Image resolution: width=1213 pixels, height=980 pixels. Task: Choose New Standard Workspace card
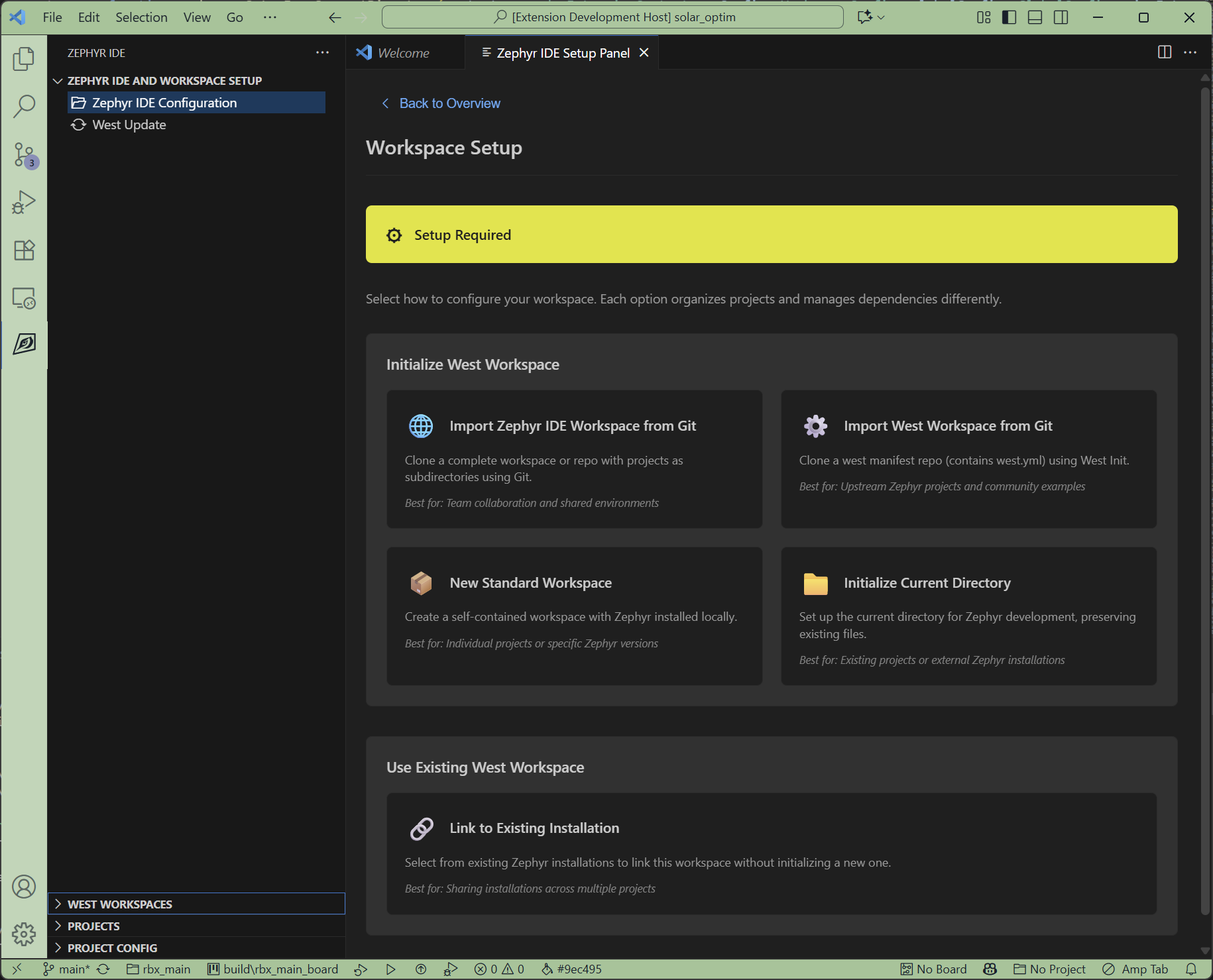574,616
